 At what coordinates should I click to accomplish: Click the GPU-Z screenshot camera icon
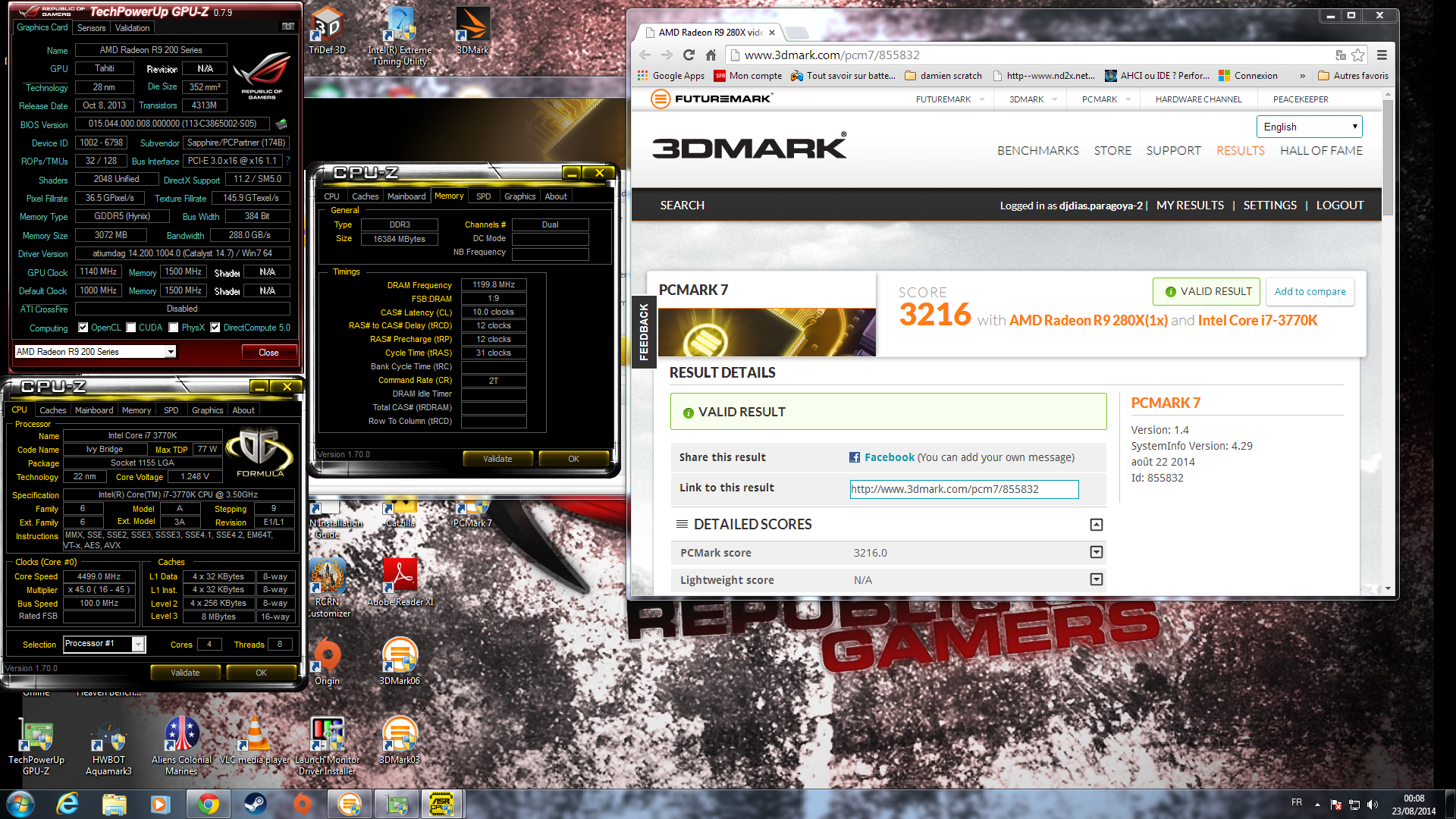288,27
